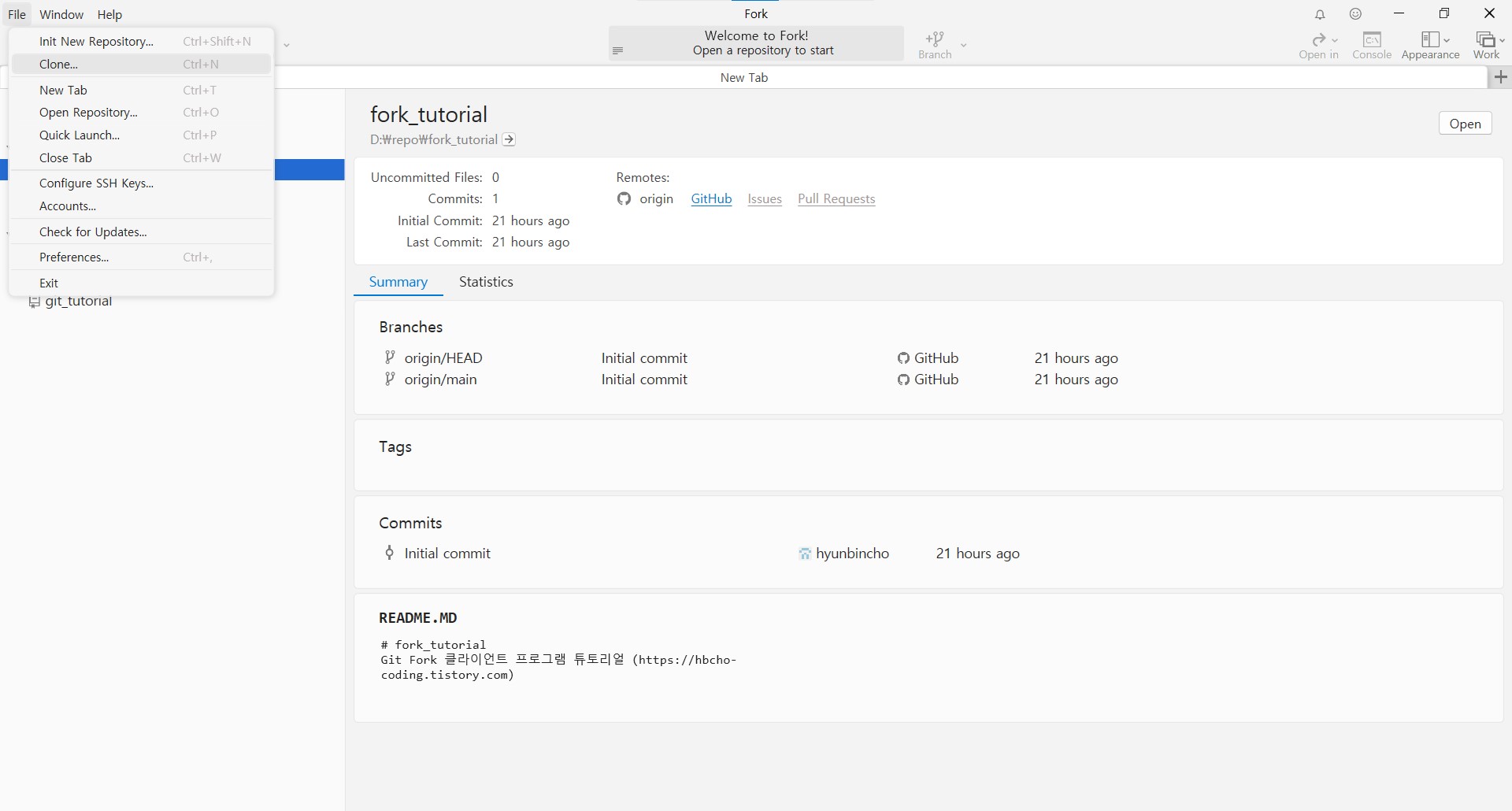Open the Help menu
This screenshot has height=811, width=1512.
pos(109,14)
